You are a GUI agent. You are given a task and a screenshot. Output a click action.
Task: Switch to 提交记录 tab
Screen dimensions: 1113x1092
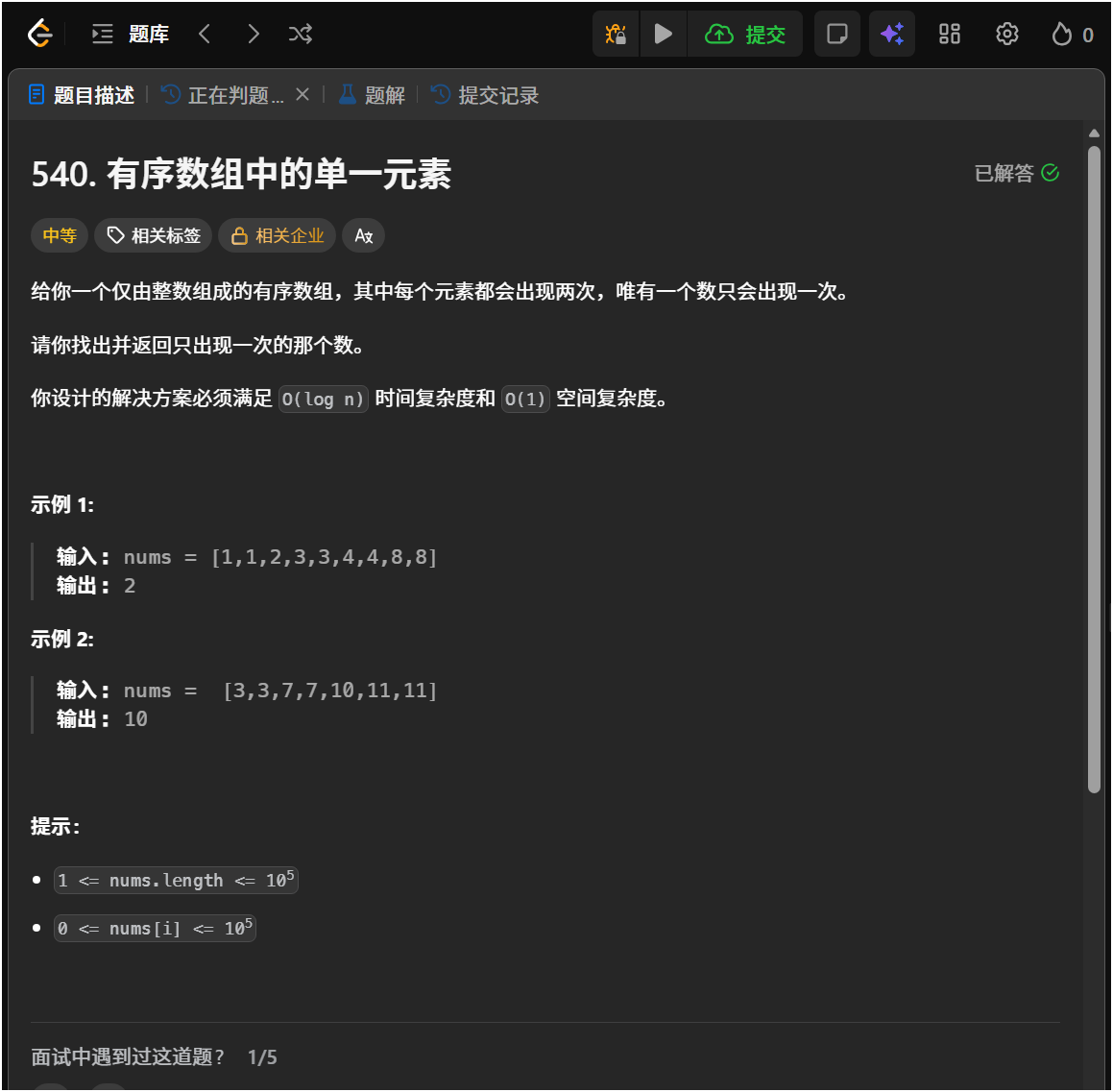pos(485,94)
